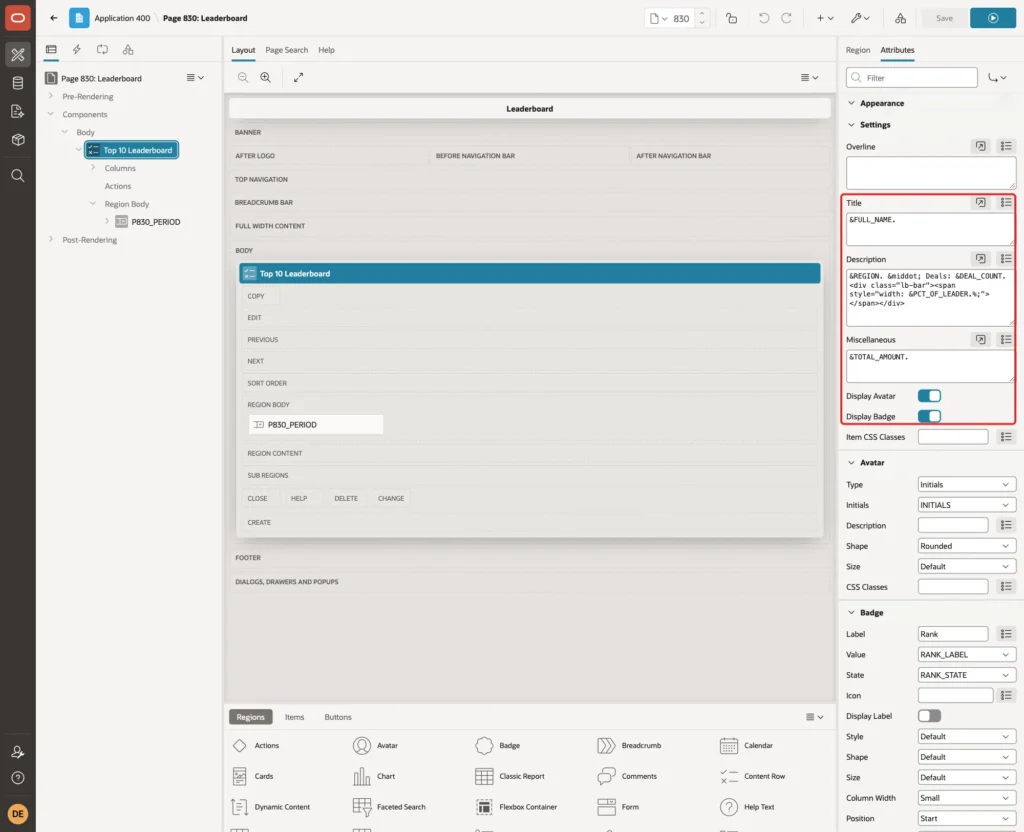Switch gallery to the Buttons tab
This screenshot has height=832, width=1024.
pos(338,717)
